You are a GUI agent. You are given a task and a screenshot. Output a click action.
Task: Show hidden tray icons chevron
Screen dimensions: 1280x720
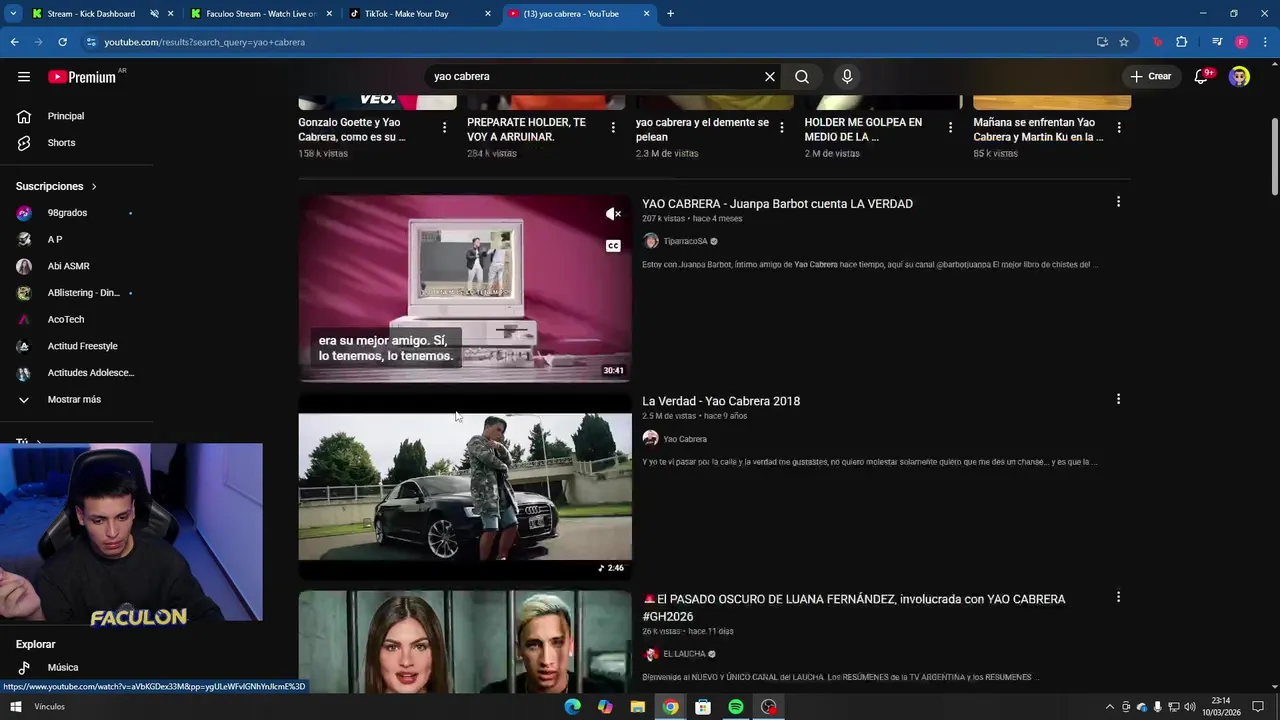pyautogui.click(x=1109, y=707)
